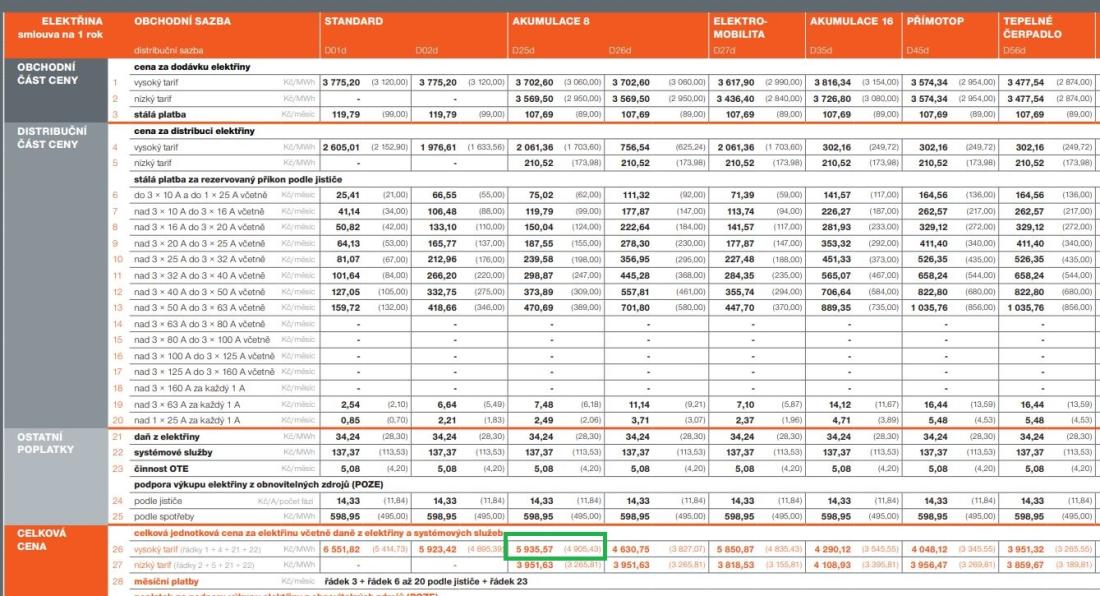1100x596 pixels.
Task: Click the breaker fee value 447,70
Action: click(739, 308)
